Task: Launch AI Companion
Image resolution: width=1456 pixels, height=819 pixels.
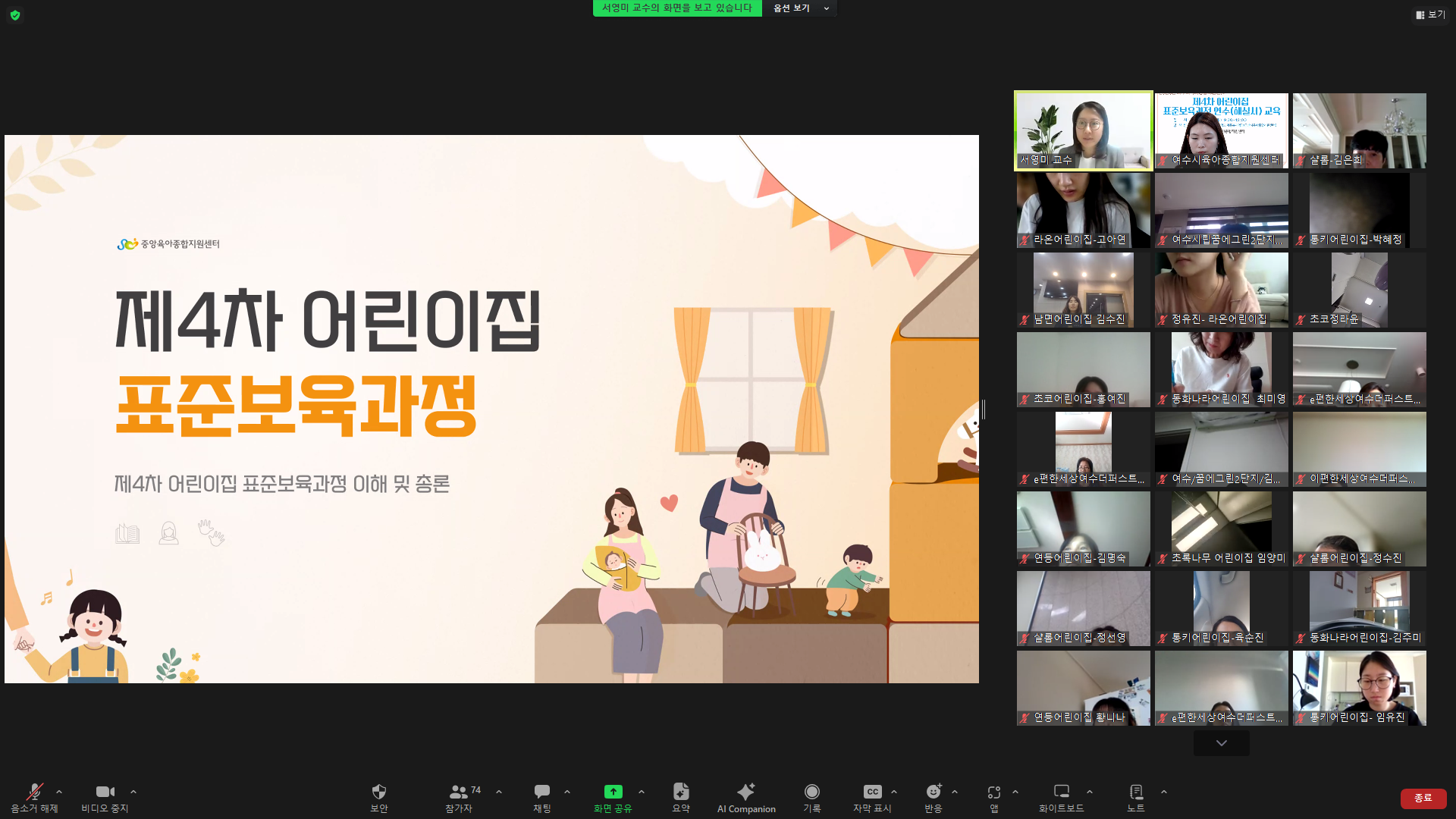Action: pos(746,792)
